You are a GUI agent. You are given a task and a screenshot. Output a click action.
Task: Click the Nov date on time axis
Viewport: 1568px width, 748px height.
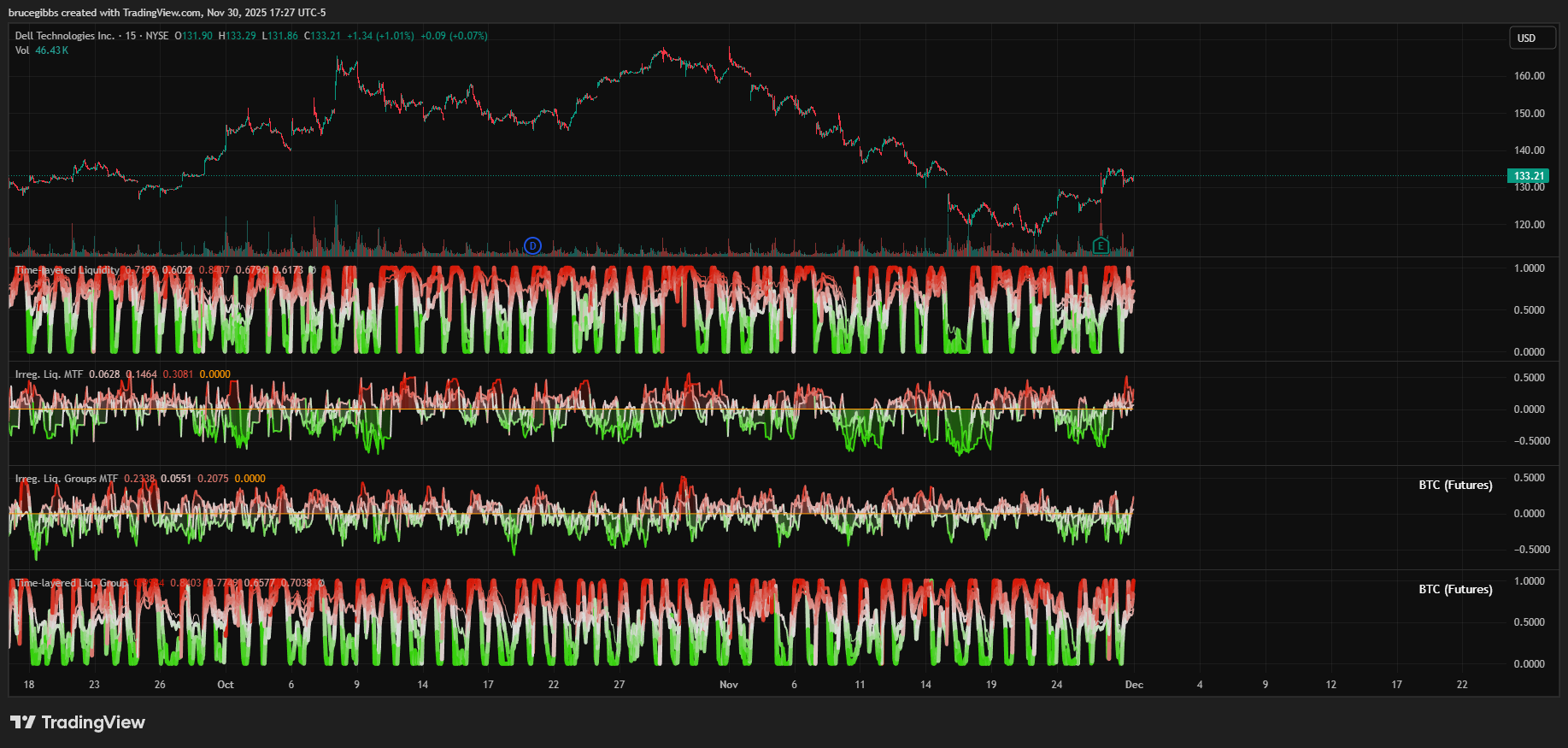[729, 685]
